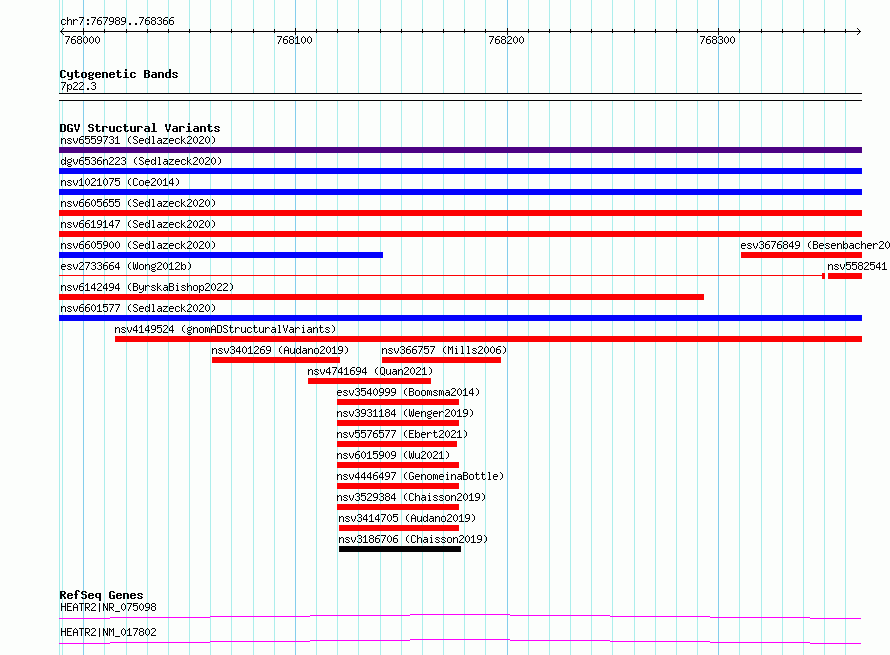Click the red nsv6015909 variant bar
Image resolution: width=890 pixels, height=655 pixels.
398,465
